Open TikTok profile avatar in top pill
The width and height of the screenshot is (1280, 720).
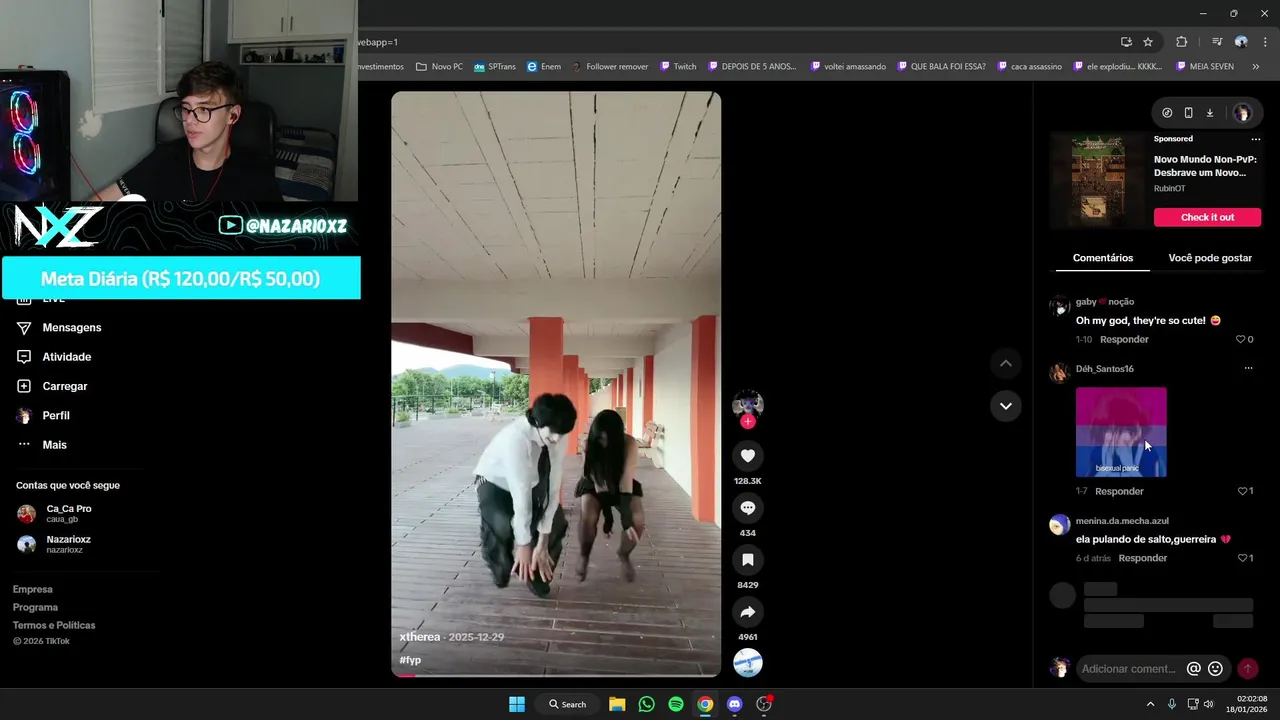coord(1242,113)
